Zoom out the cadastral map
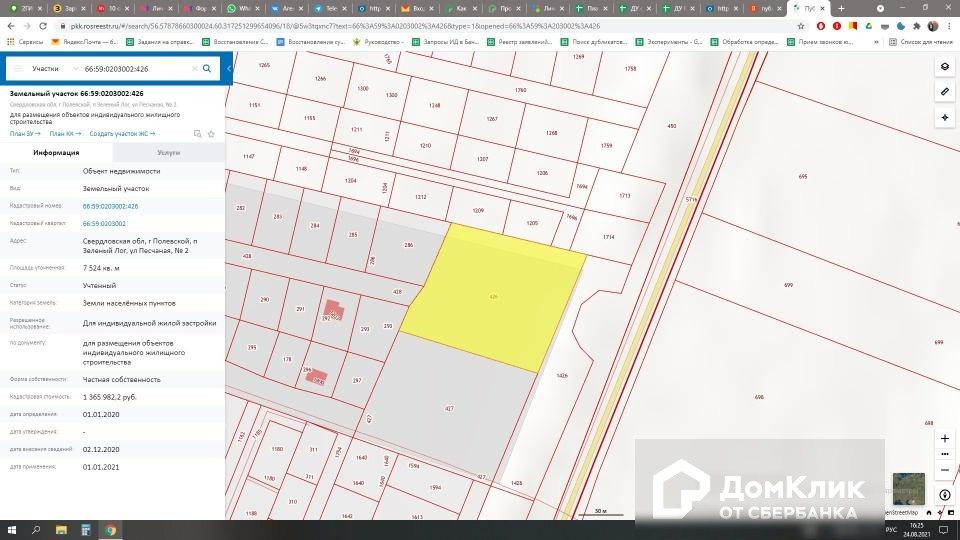Viewport: 960px width, 540px height. coord(945,470)
